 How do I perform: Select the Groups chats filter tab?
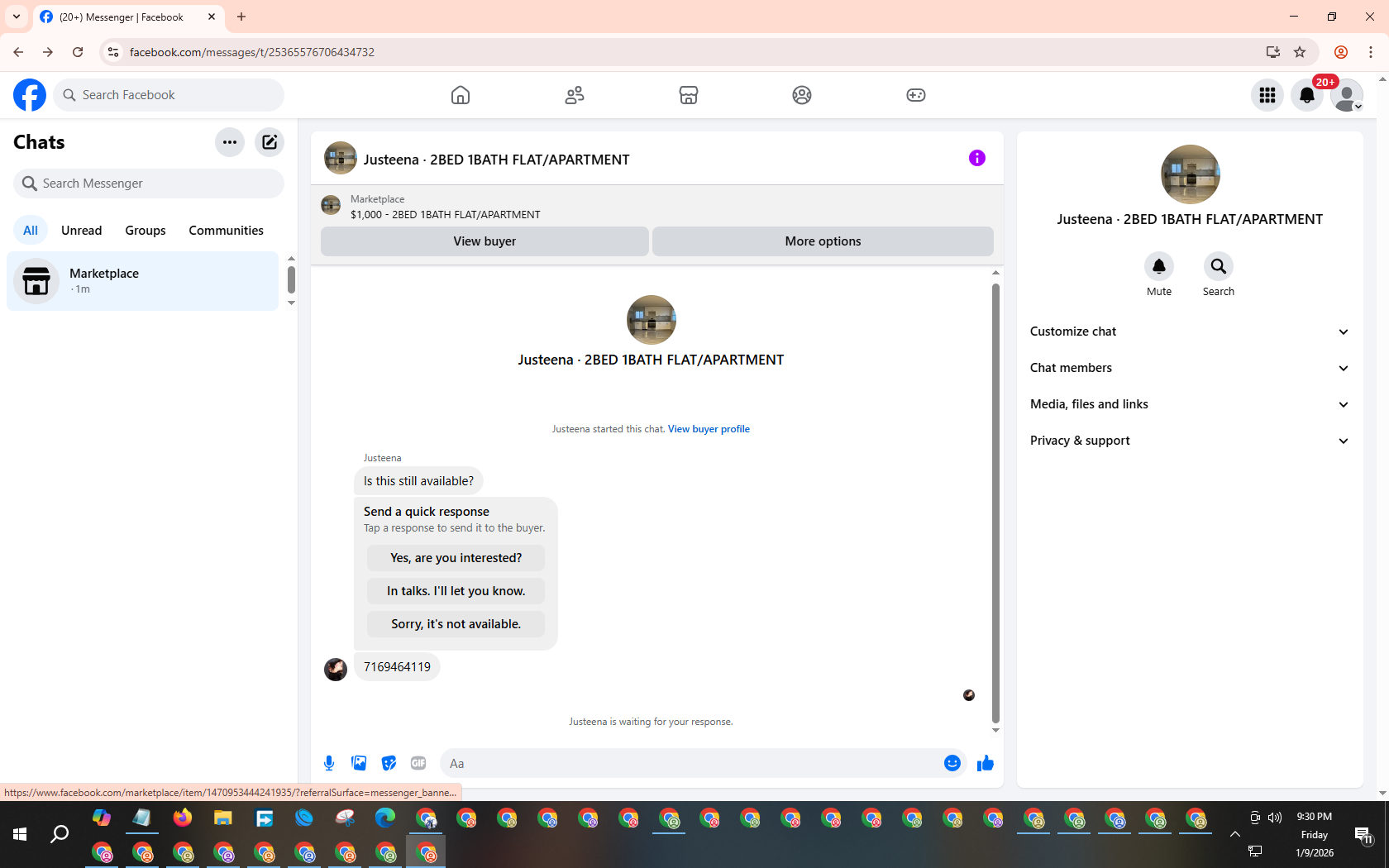(146, 231)
